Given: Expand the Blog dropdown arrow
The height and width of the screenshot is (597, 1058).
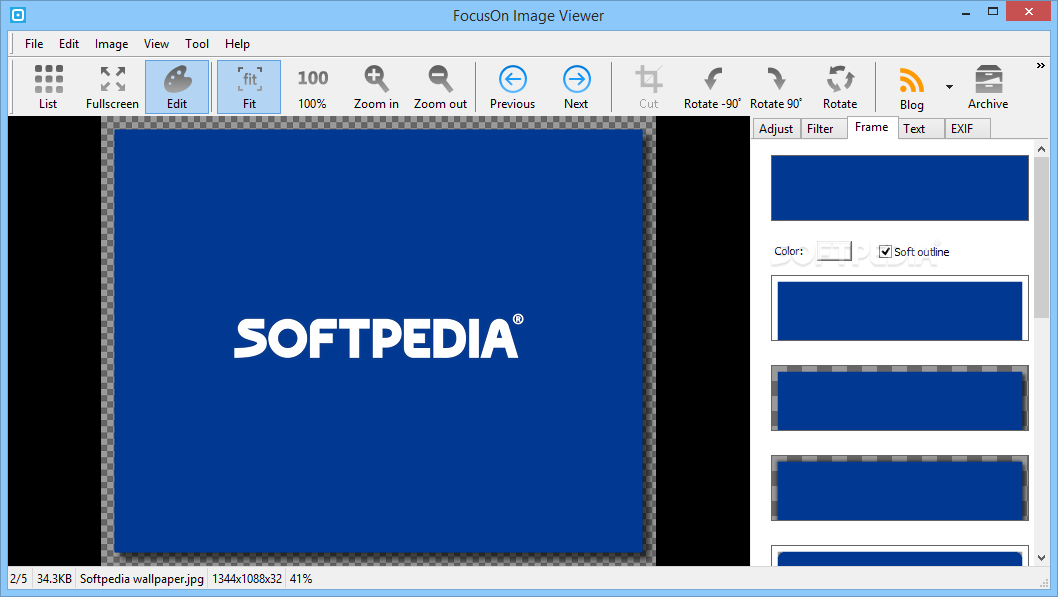Looking at the screenshot, I should tap(949, 87).
